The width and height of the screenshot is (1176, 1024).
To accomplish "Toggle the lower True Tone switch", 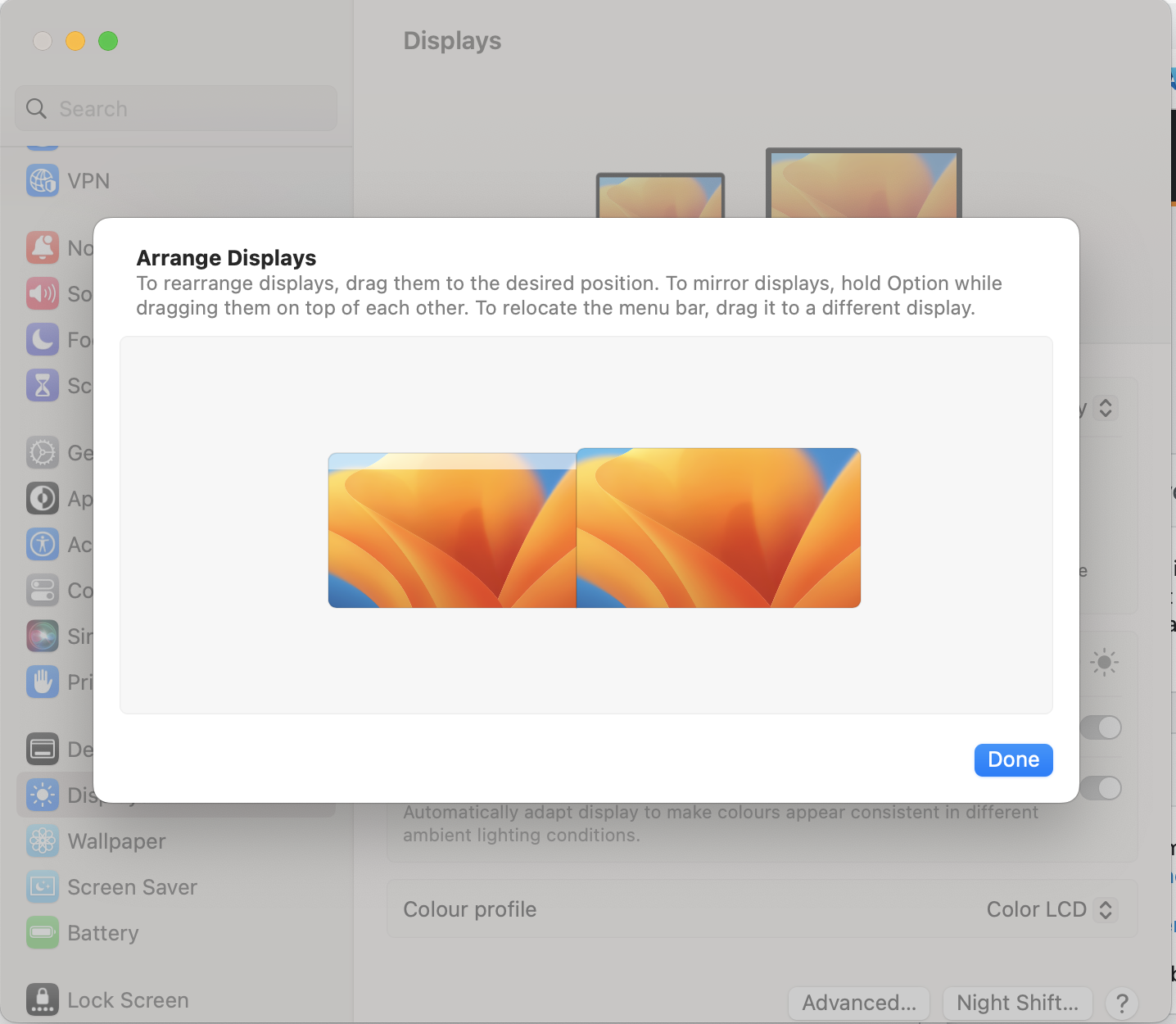I will pos(1101,788).
